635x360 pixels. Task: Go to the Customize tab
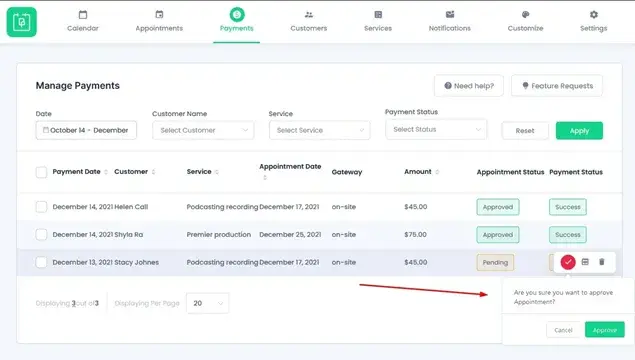pyautogui.click(x=525, y=21)
